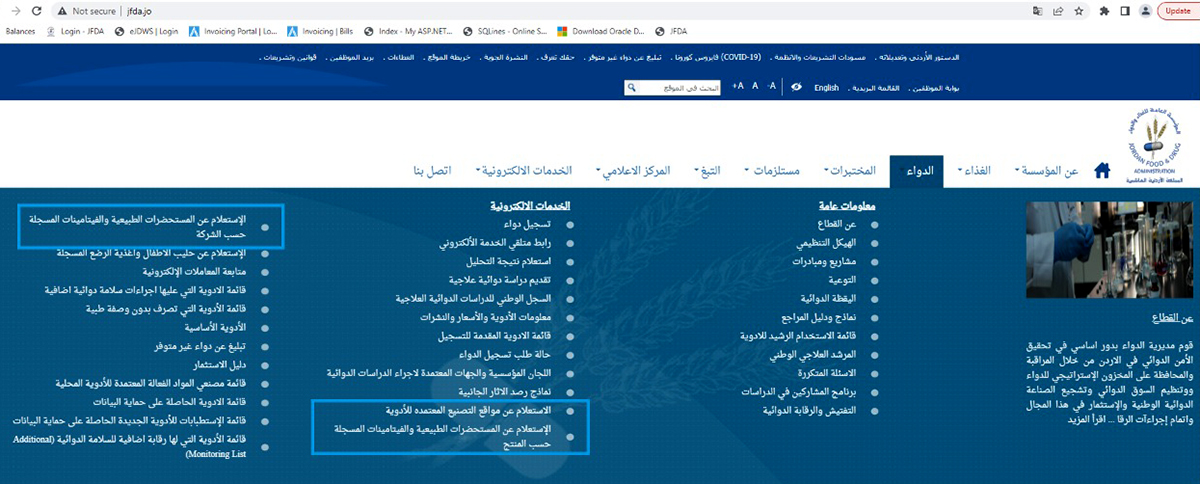Go to the site home icon
Viewport: 1200px width, 484px height.
(1103, 170)
